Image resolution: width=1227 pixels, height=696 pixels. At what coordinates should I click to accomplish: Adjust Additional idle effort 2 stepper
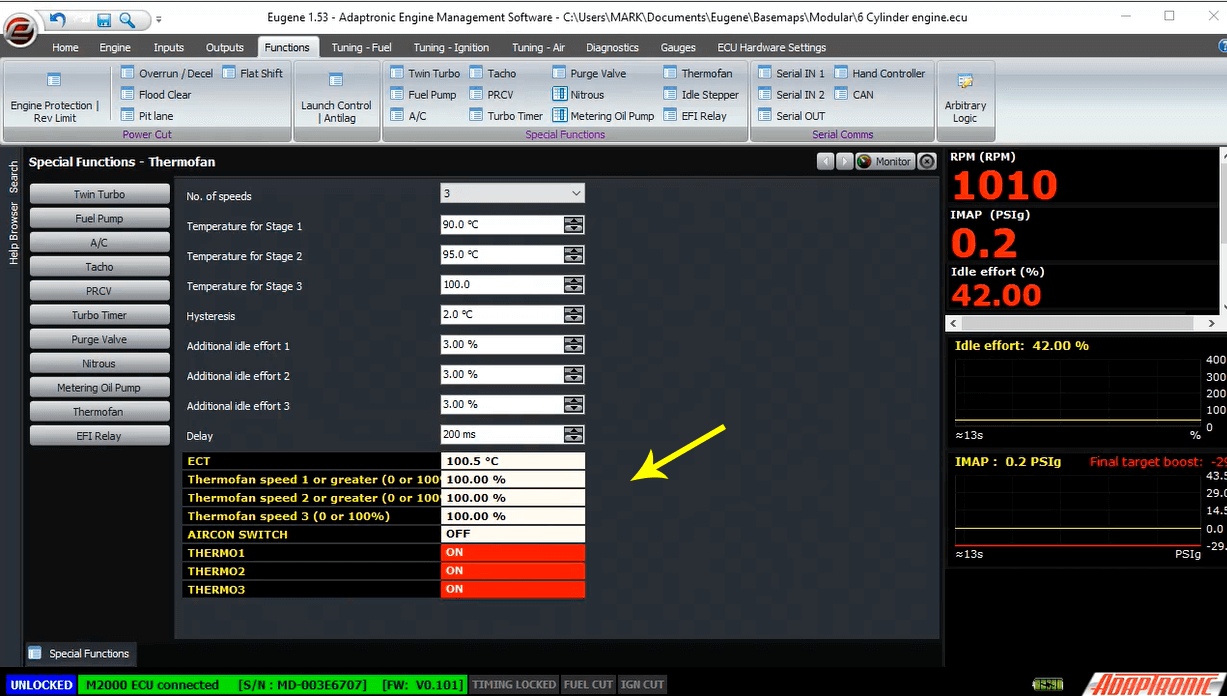point(573,375)
